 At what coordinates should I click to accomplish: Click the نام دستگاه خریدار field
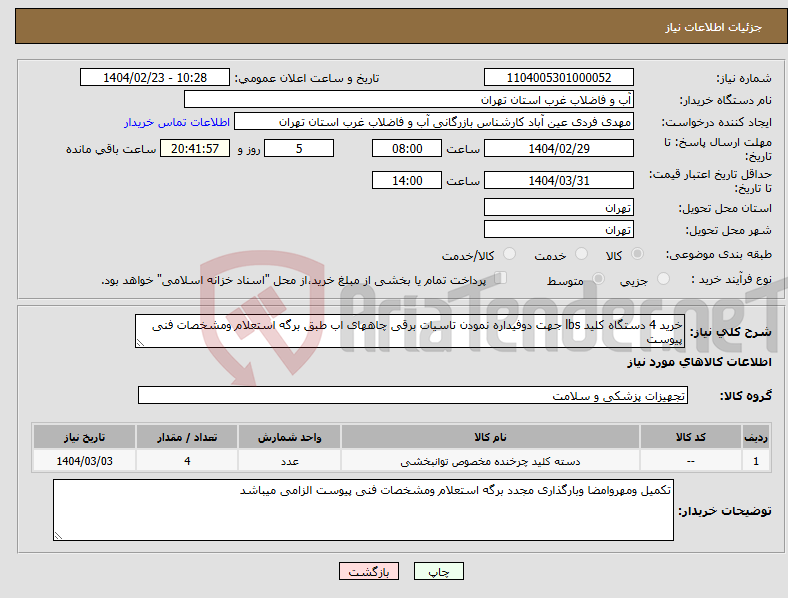pos(409,99)
